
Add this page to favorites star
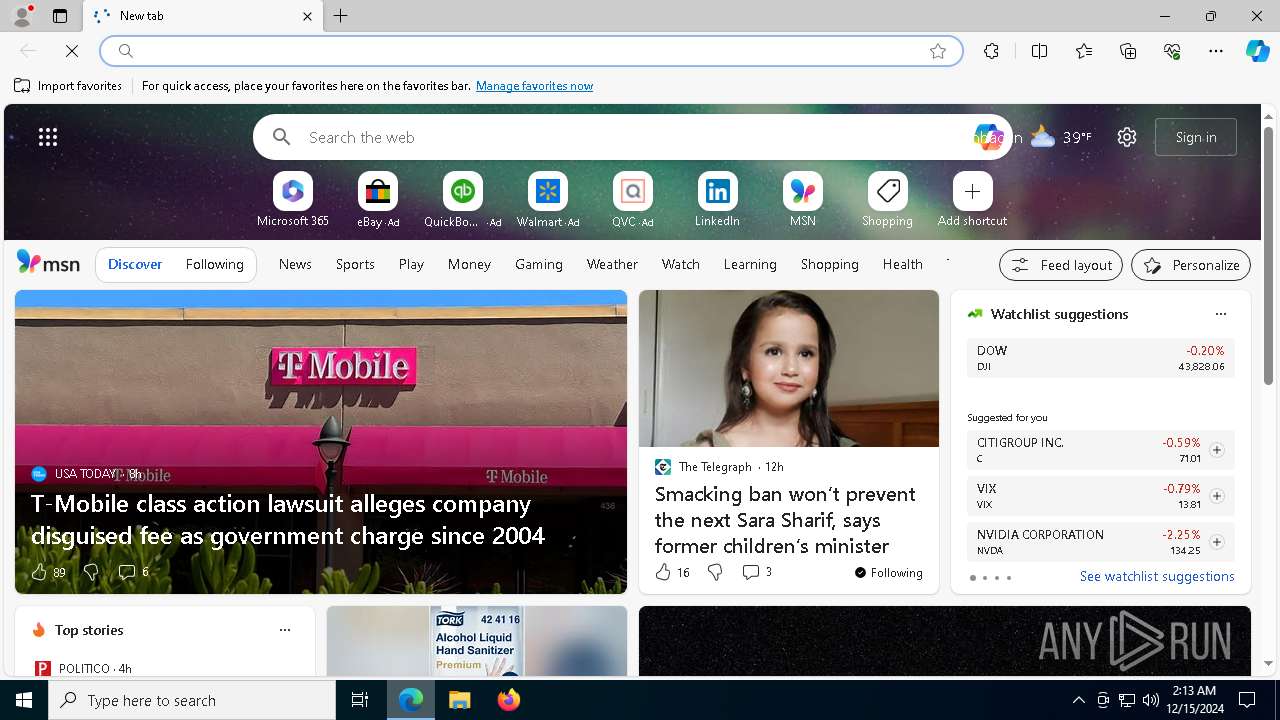[938, 51]
